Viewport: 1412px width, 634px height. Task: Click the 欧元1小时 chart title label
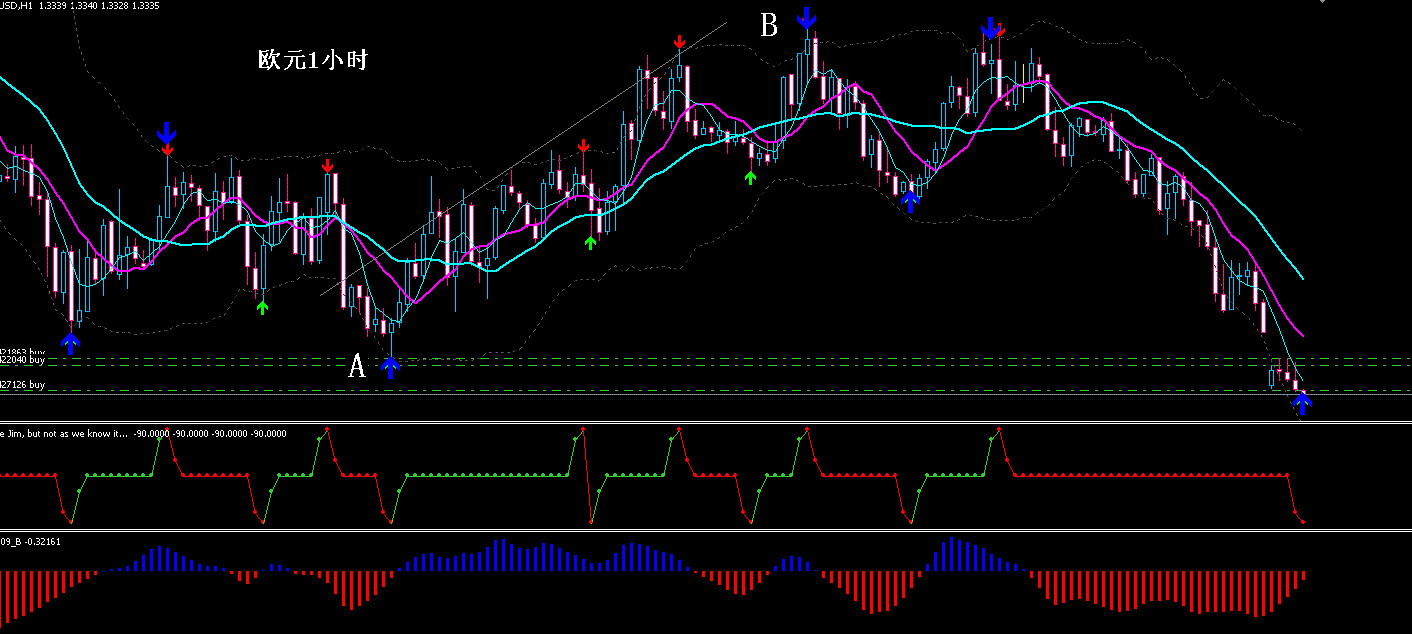pyautogui.click(x=313, y=60)
